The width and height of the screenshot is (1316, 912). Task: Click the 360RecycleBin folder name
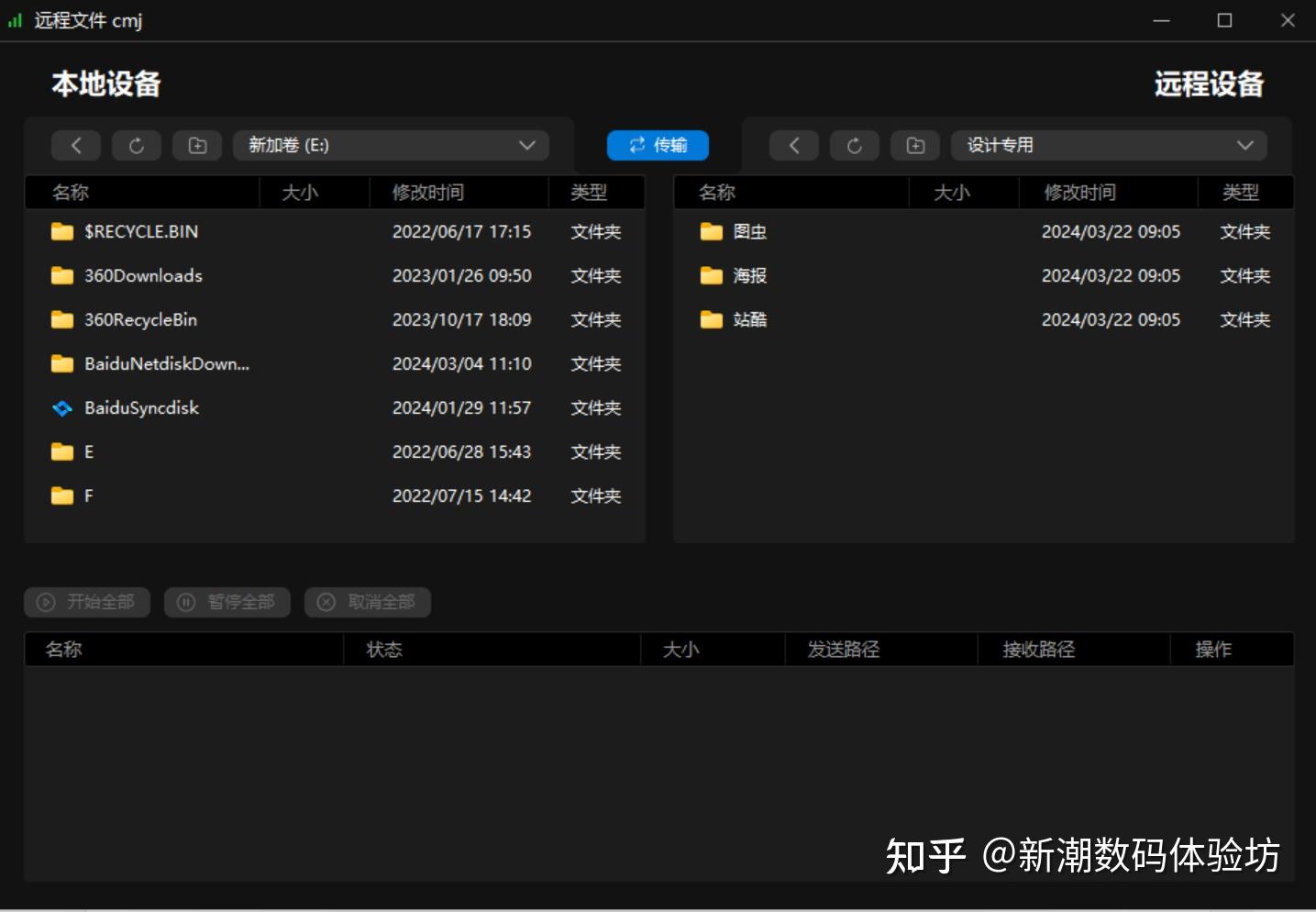click(140, 319)
